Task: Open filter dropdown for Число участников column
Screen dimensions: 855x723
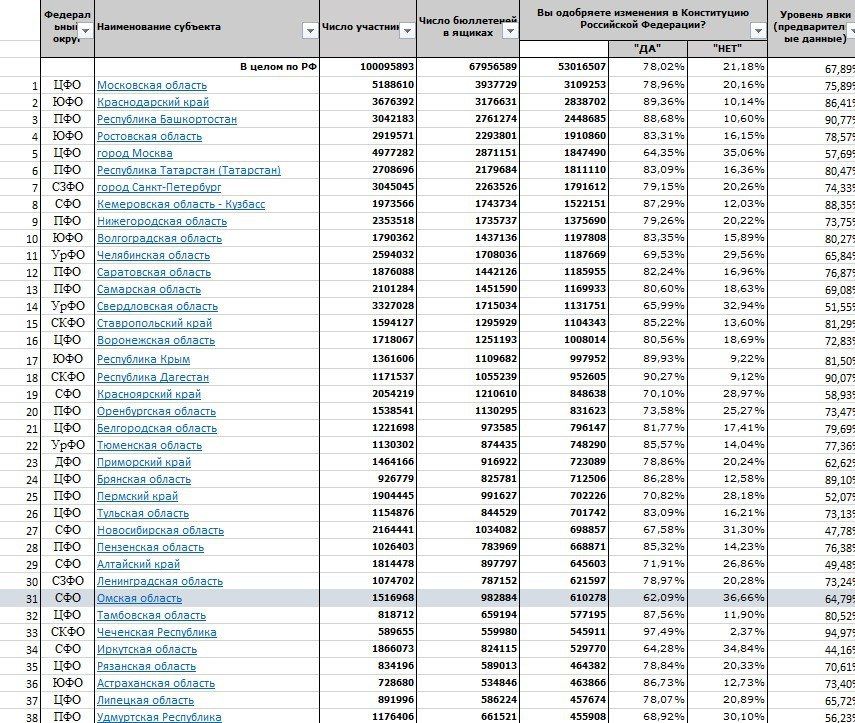Action: point(407,32)
